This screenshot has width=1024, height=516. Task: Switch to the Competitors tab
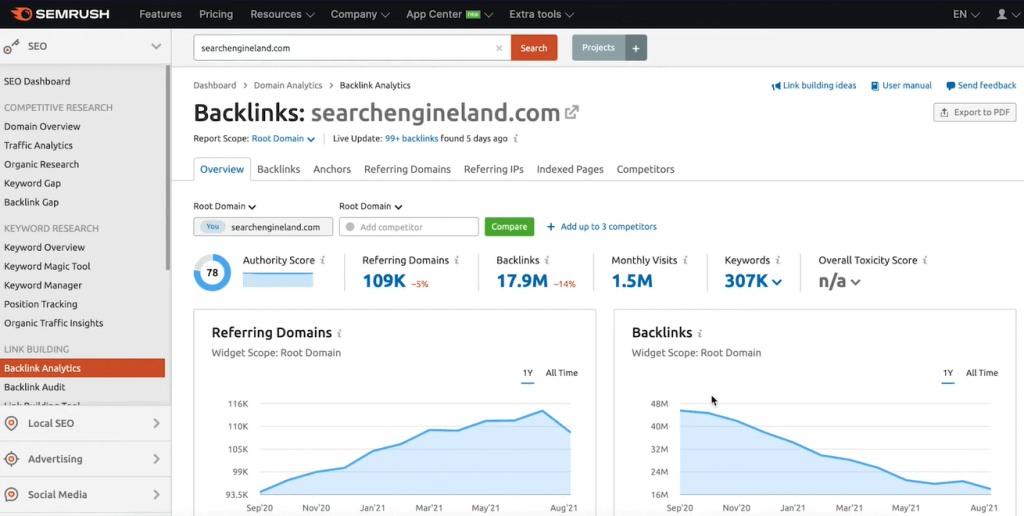point(645,169)
